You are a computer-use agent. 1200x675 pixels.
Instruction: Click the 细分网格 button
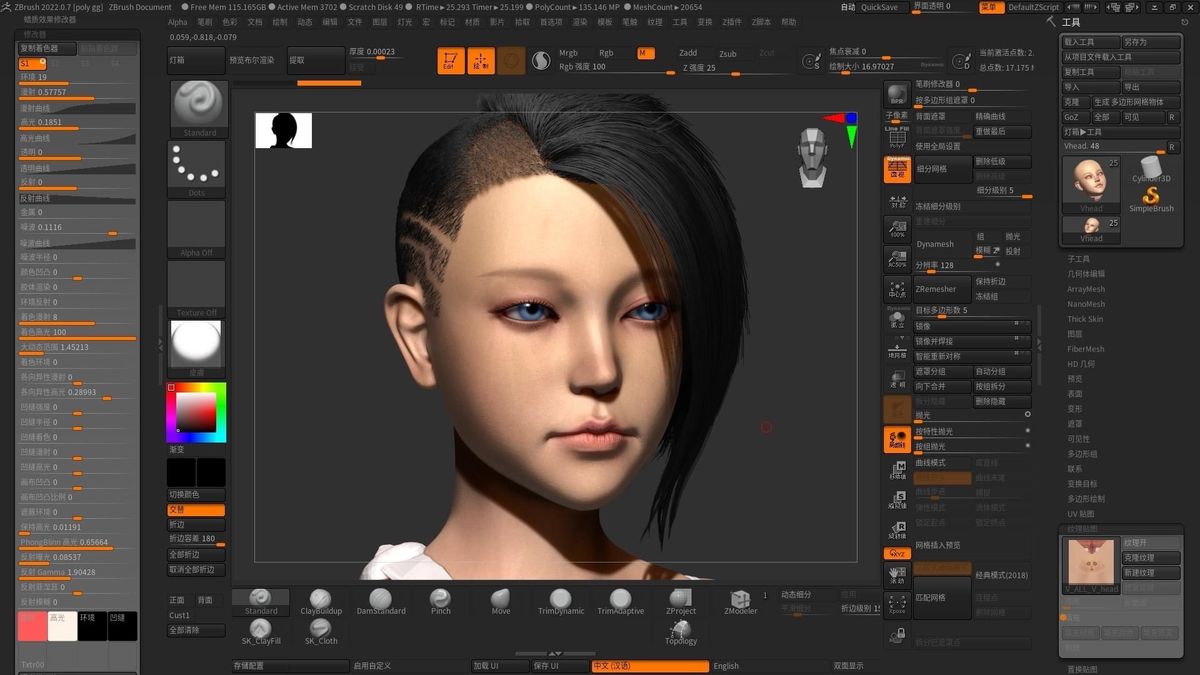pyautogui.click(x=942, y=169)
